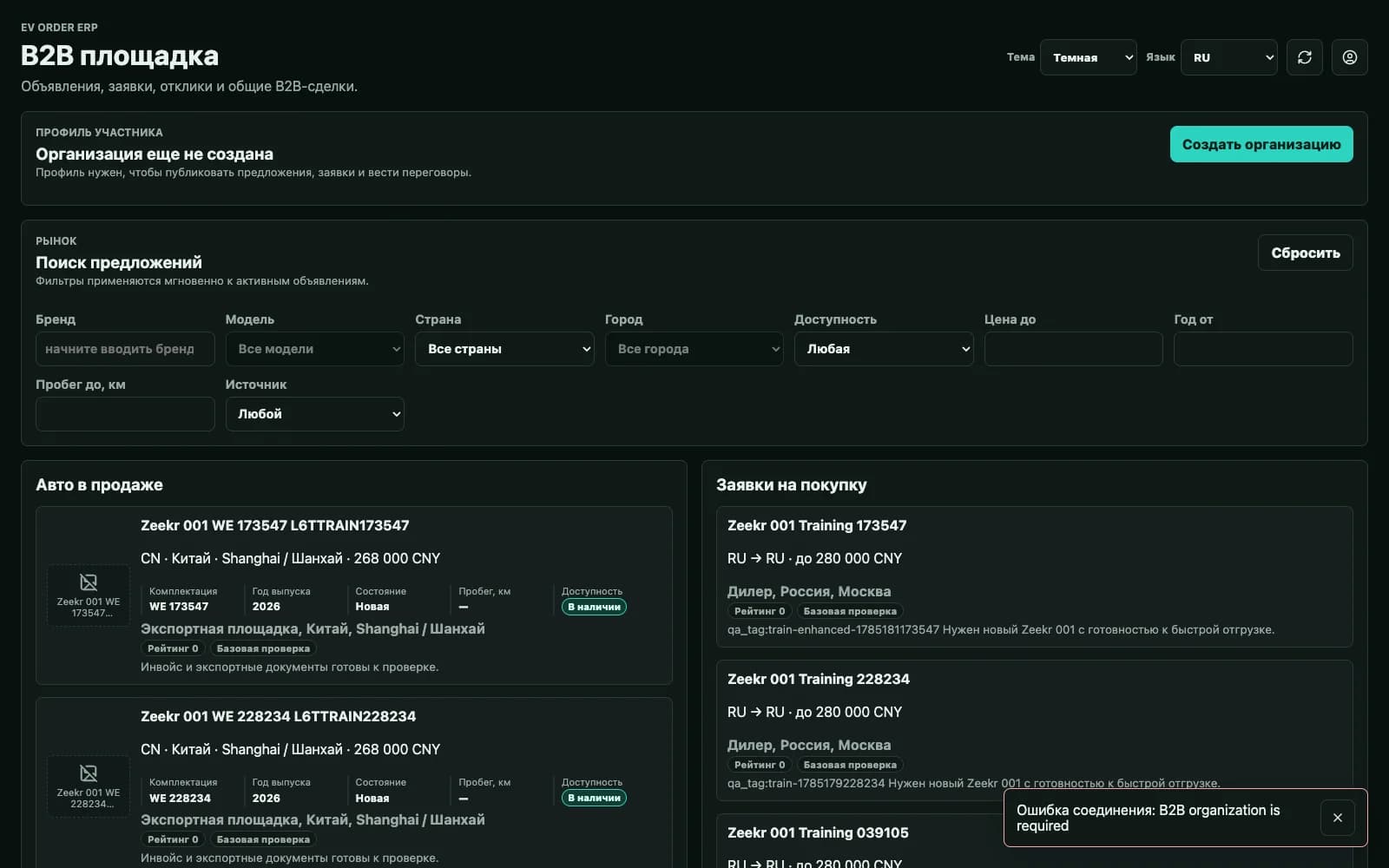The width and height of the screenshot is (1389, 868).
Task: Click Дилер, Россия, Москва in Training 173547 request
Action: pyautogui.click(x=809, y=591)
